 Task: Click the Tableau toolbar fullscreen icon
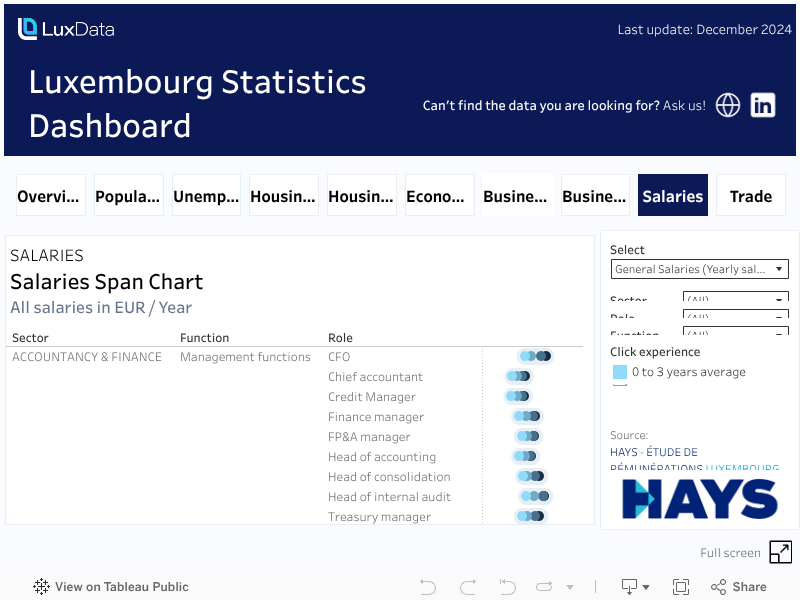click(x=681, y=587)
